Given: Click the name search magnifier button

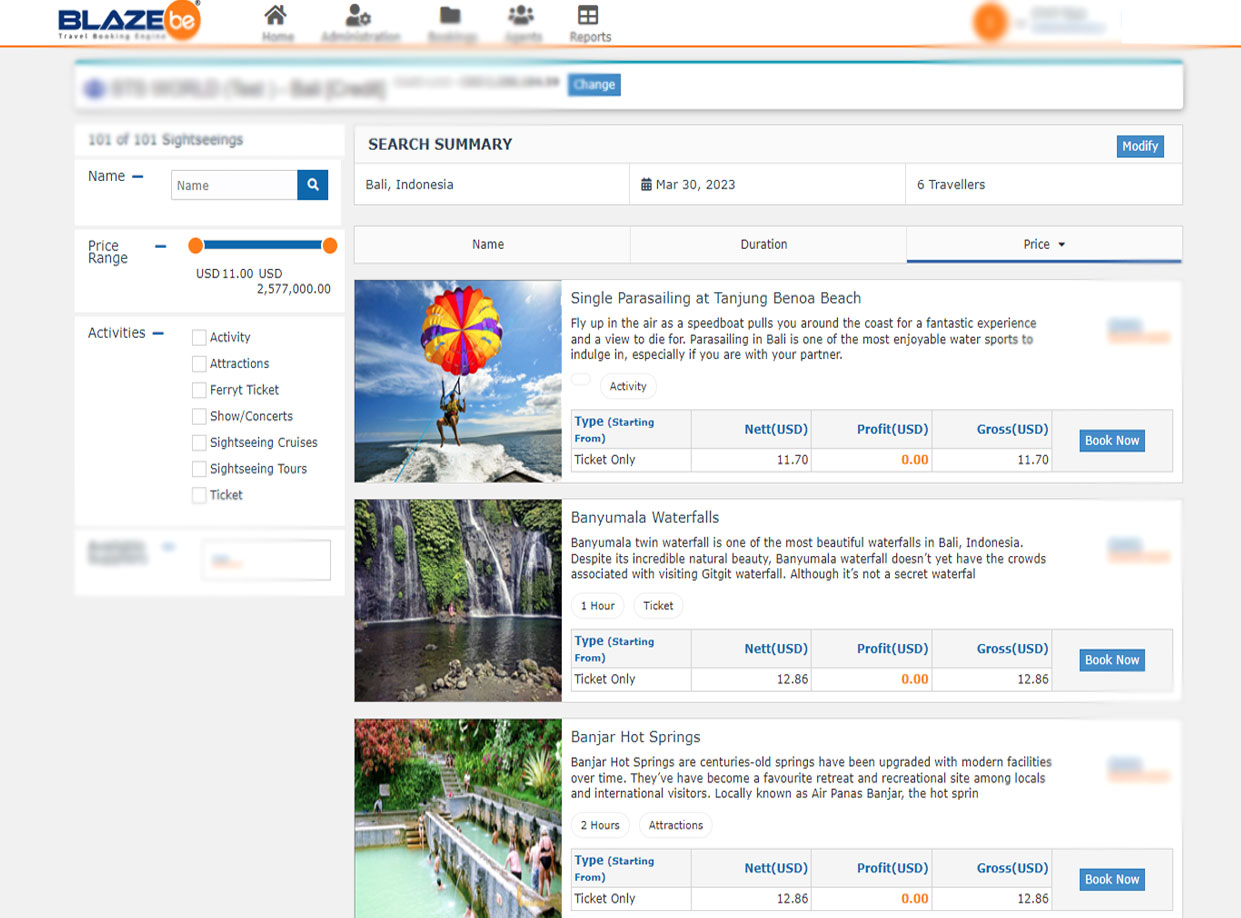Looking at the screenshot, I should (312, 185).
